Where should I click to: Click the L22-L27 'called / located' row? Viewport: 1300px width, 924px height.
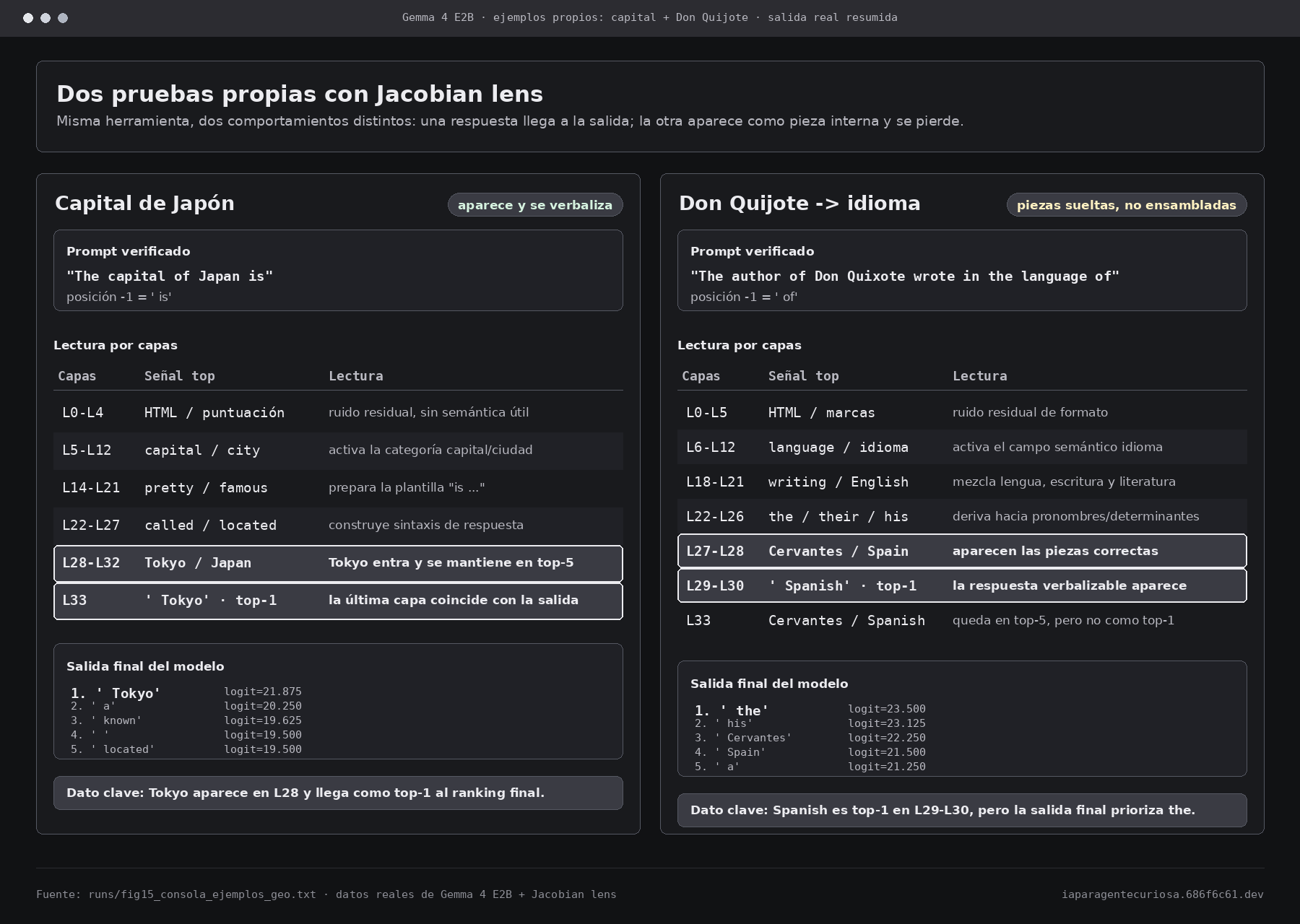(338, 525)
